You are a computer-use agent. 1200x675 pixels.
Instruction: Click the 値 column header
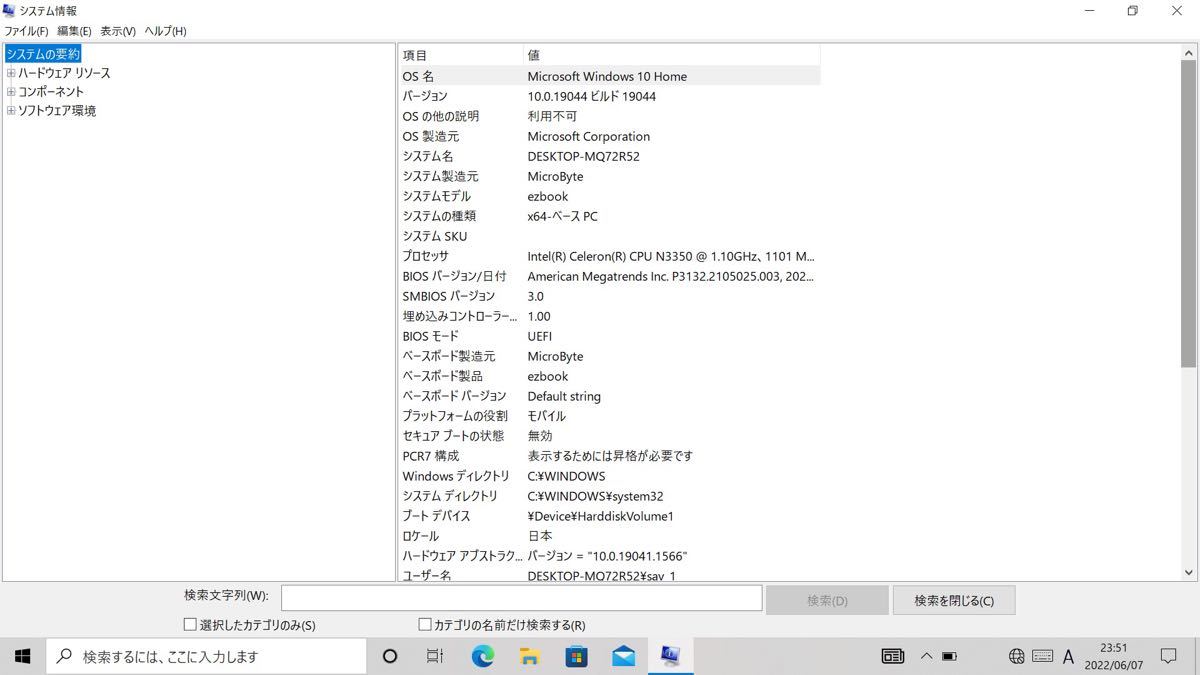pos(671,55)
